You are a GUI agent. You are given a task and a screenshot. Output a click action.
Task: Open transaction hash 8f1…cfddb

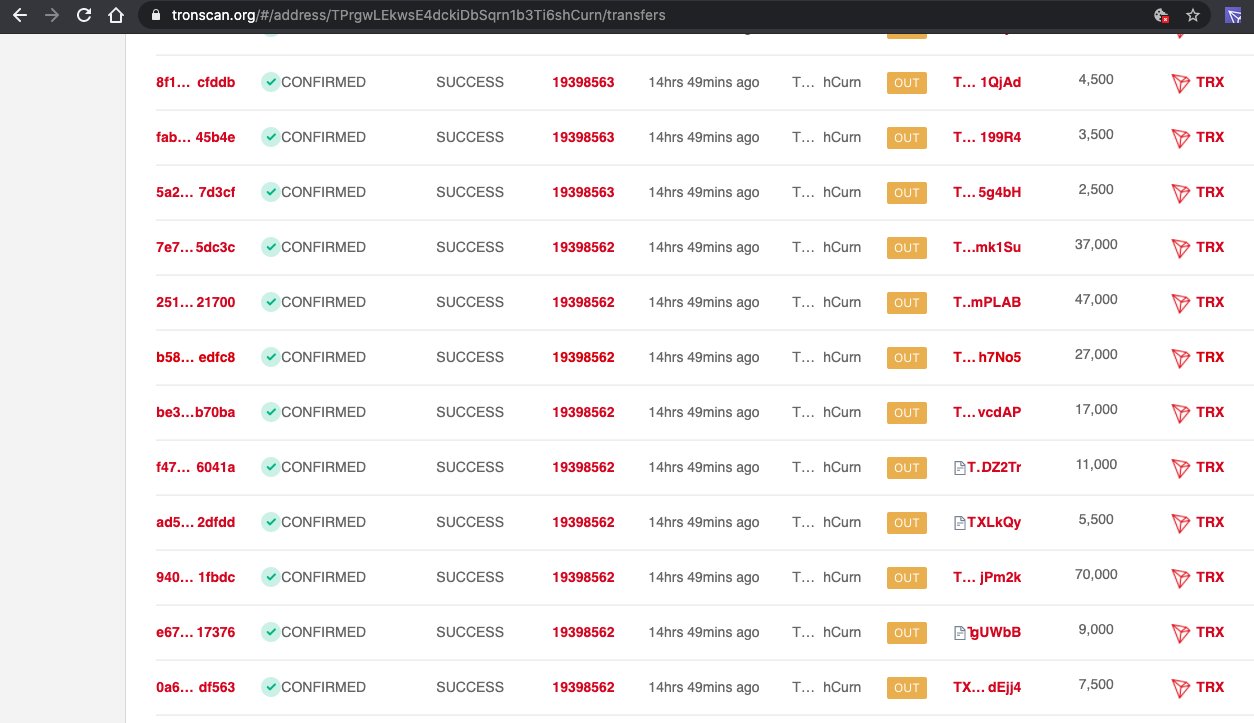196,82
